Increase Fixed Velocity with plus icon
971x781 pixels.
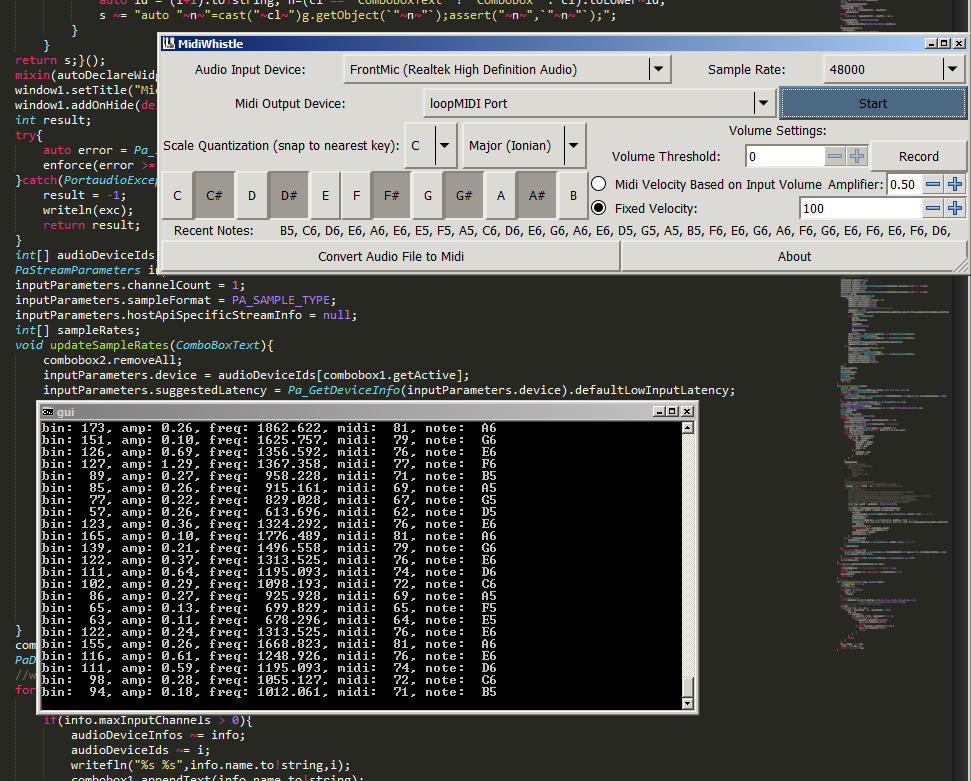[x=955, y=208]
